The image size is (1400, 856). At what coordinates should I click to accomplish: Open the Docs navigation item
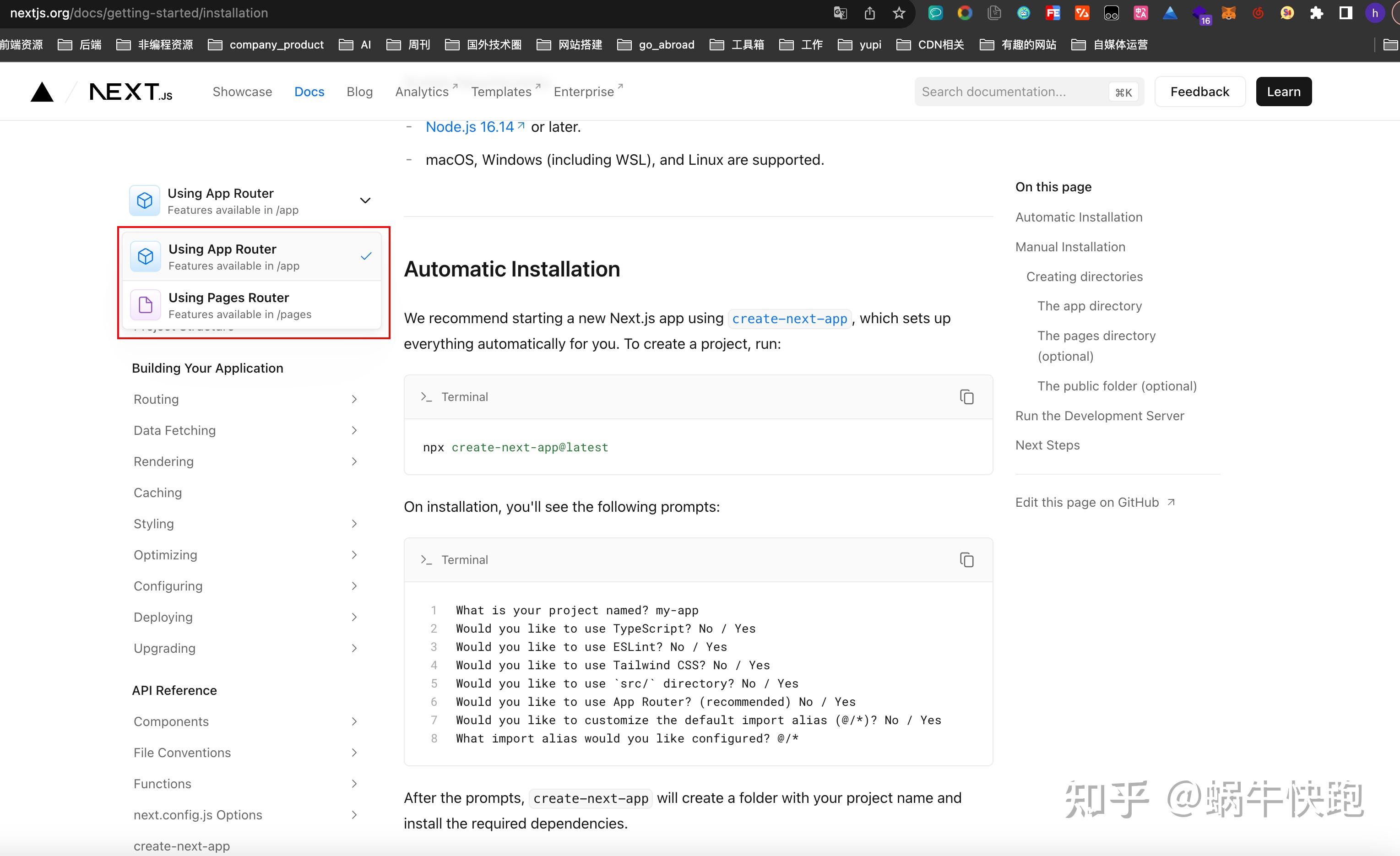(309, 91)
